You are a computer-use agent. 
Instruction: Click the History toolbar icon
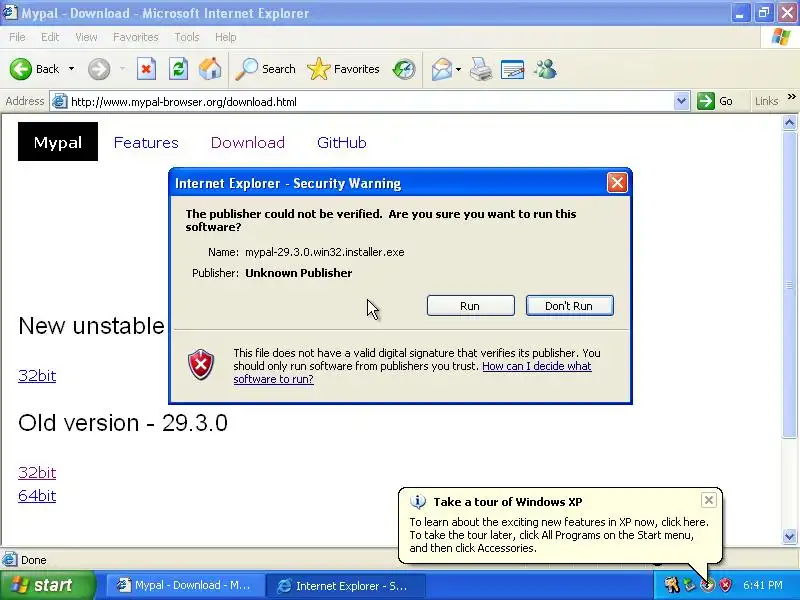404,69
